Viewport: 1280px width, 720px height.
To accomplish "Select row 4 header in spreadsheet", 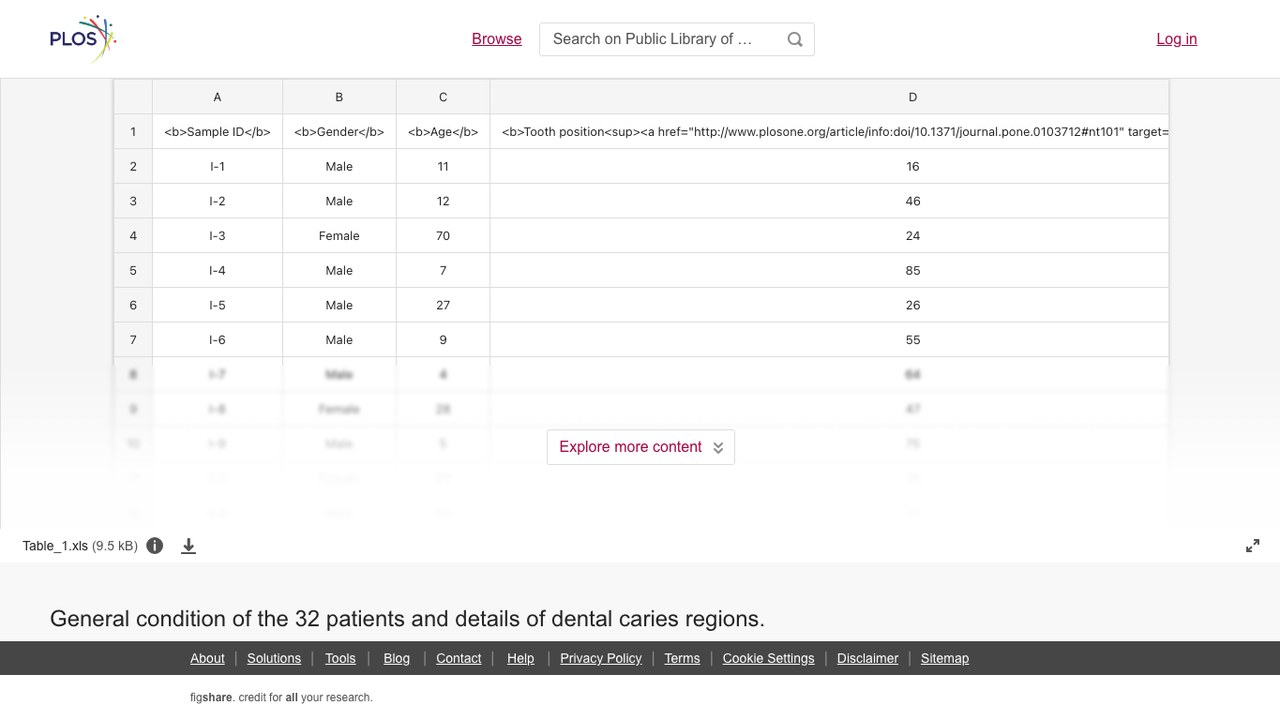I will 133,236.
